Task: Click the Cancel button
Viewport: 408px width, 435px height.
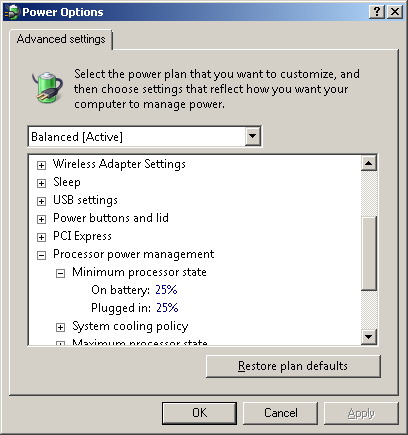Action: 280,413
